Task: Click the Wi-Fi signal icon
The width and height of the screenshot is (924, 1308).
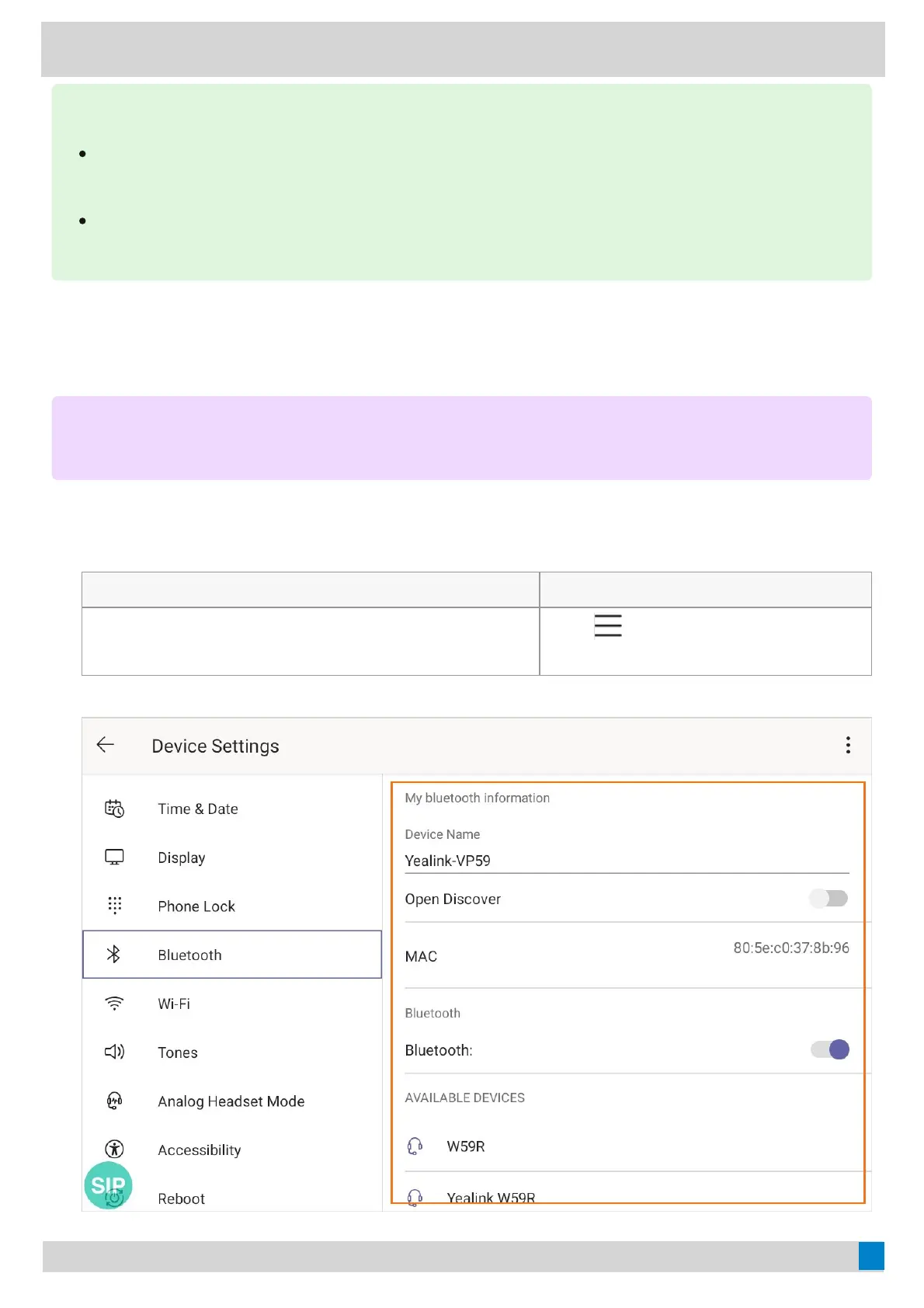Action: (114, 1003)
